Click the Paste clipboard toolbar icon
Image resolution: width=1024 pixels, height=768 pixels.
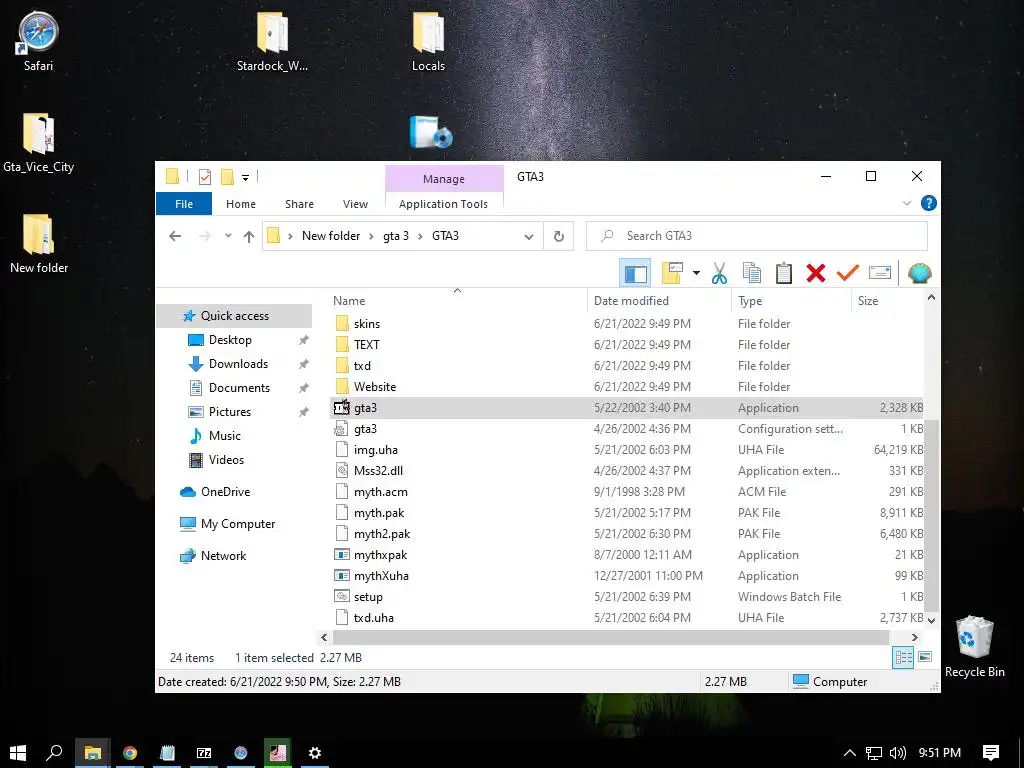[784, 273]
